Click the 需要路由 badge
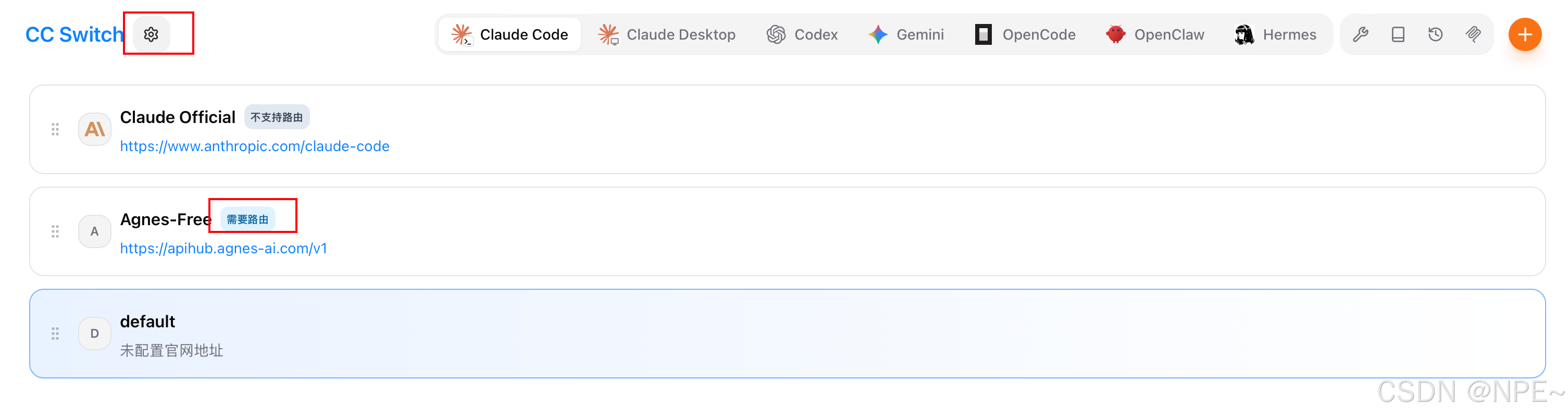 (248, 219)
